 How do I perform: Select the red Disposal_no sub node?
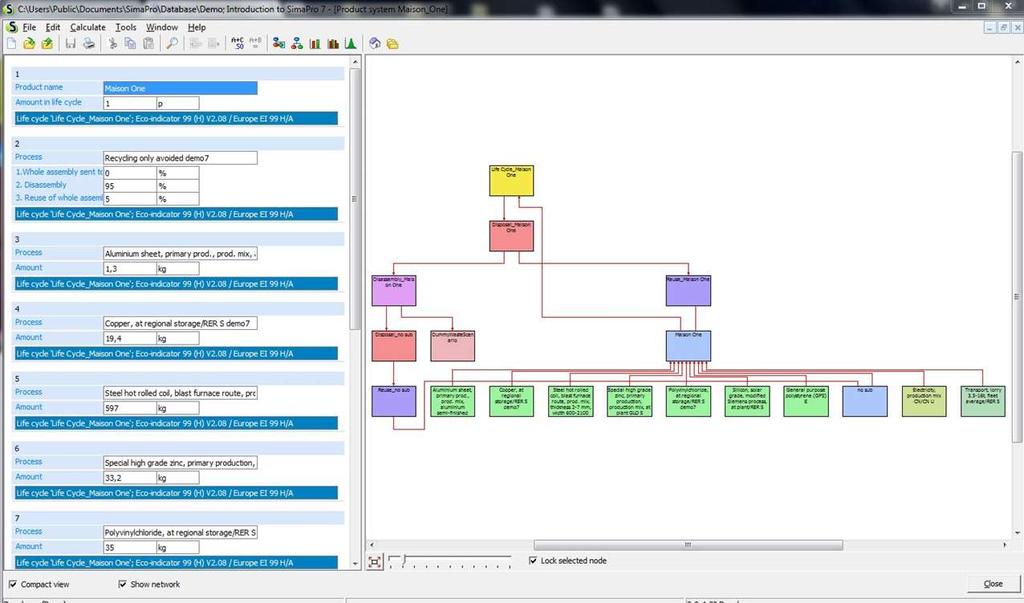pos(394,346)
